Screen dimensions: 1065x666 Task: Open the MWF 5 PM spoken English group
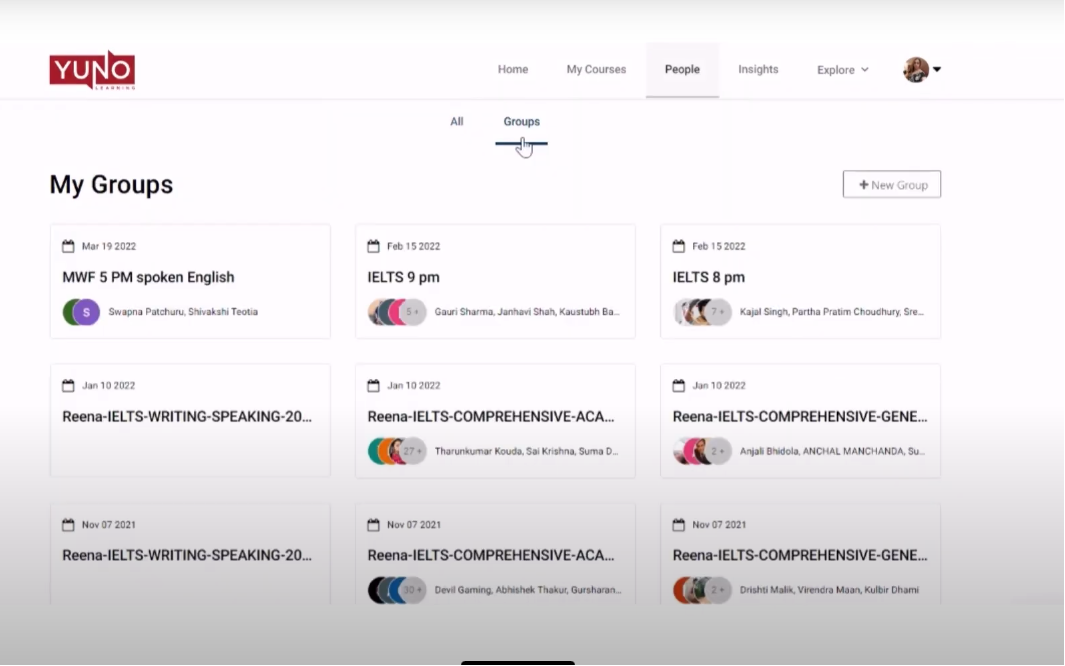tap(148, 277)
